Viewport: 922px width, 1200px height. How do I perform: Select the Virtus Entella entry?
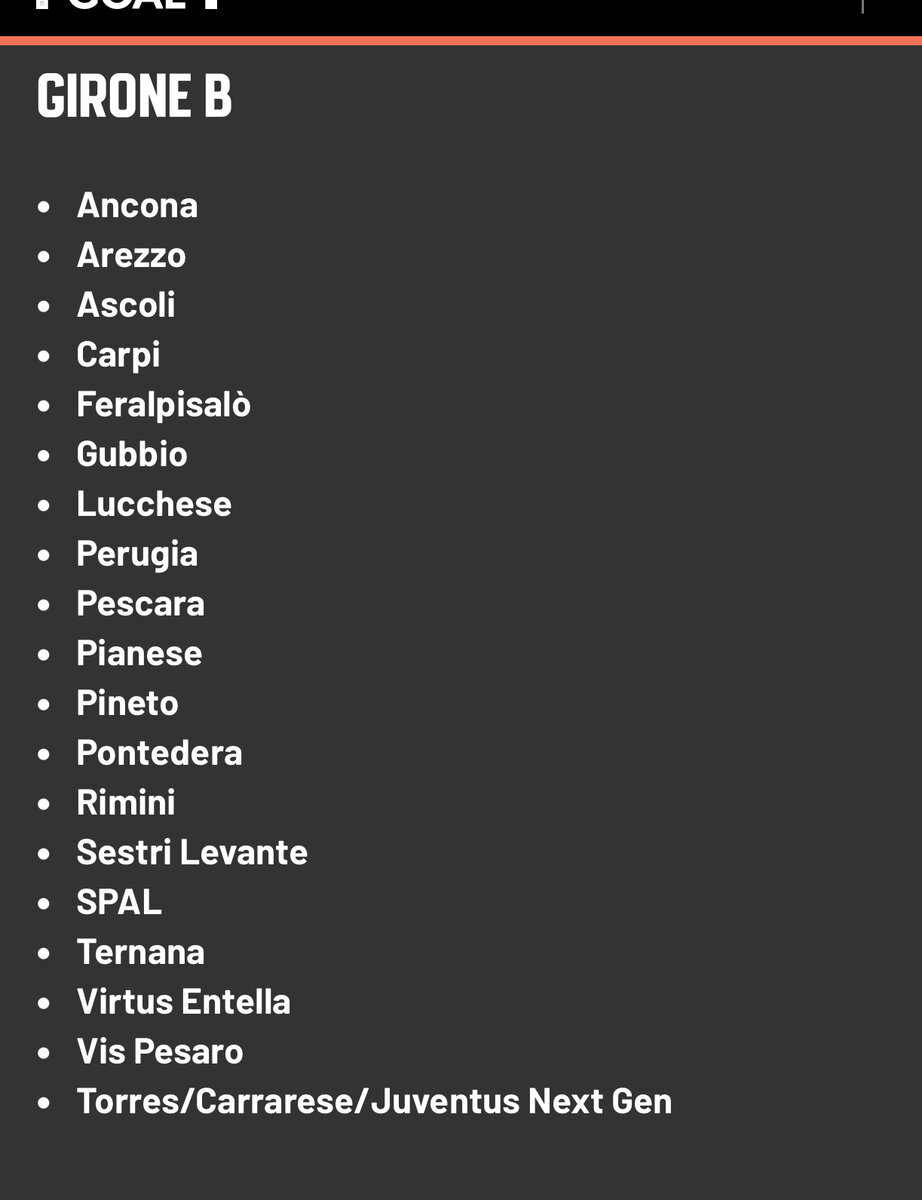183,1002
